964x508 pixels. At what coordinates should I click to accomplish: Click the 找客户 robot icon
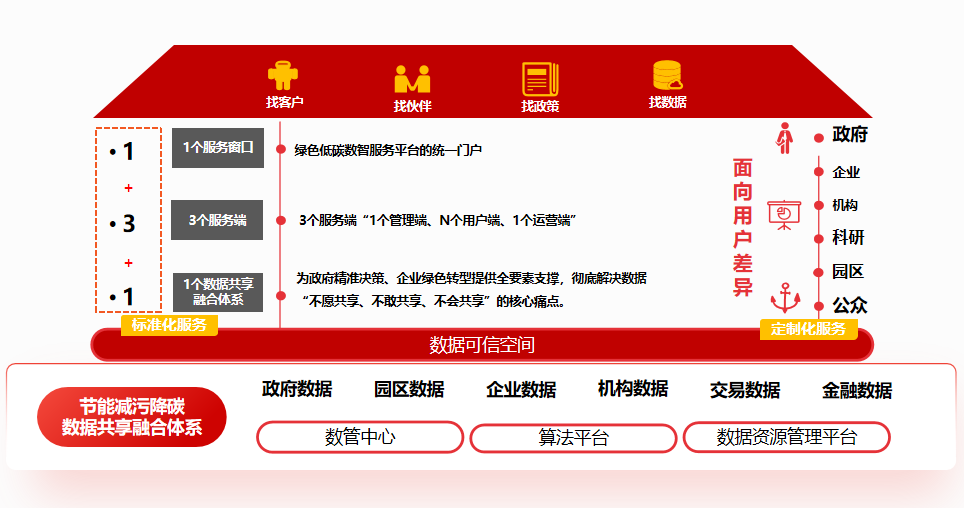point(284,77)
